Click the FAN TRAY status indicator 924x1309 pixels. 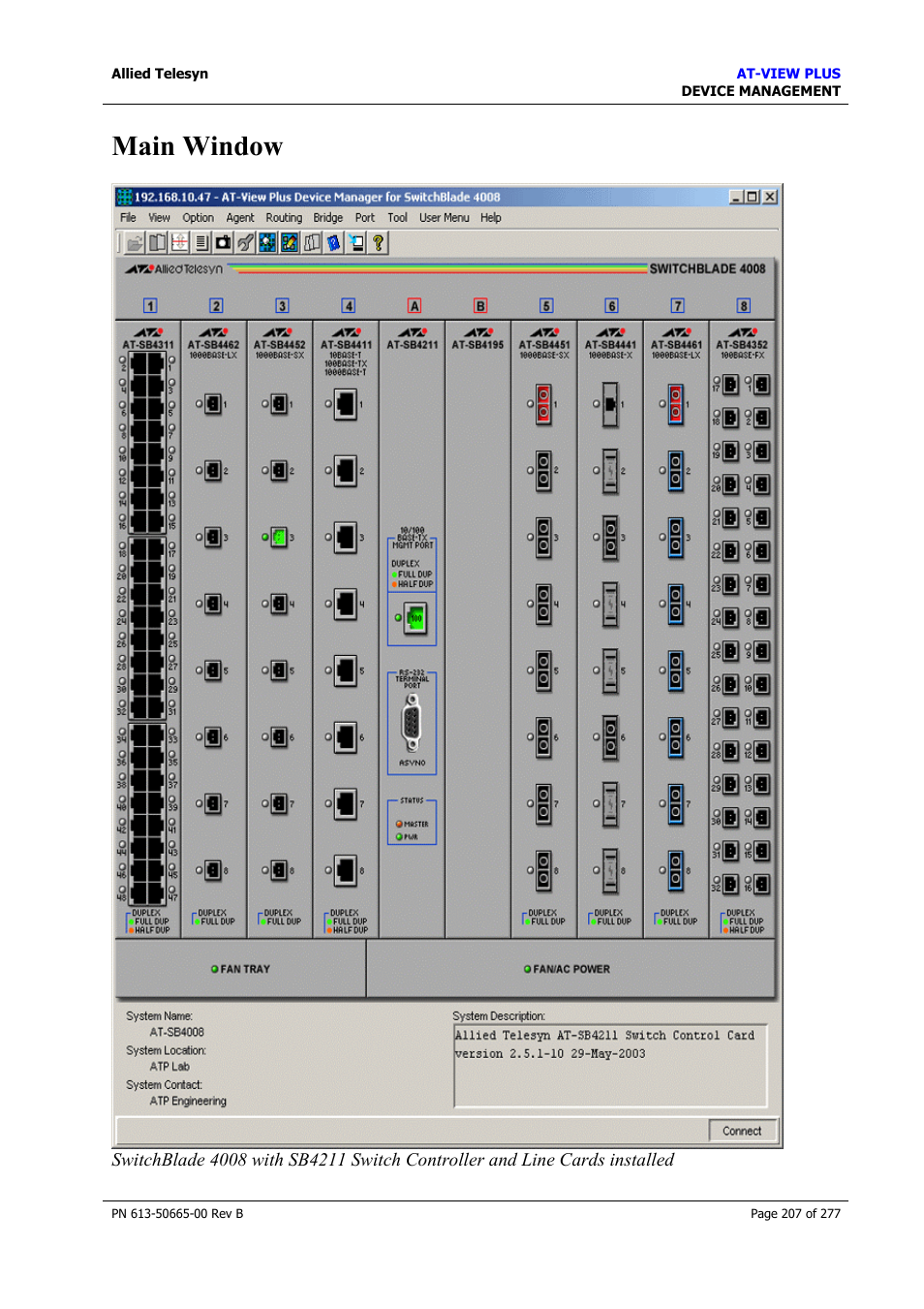[x=240, y=969]
